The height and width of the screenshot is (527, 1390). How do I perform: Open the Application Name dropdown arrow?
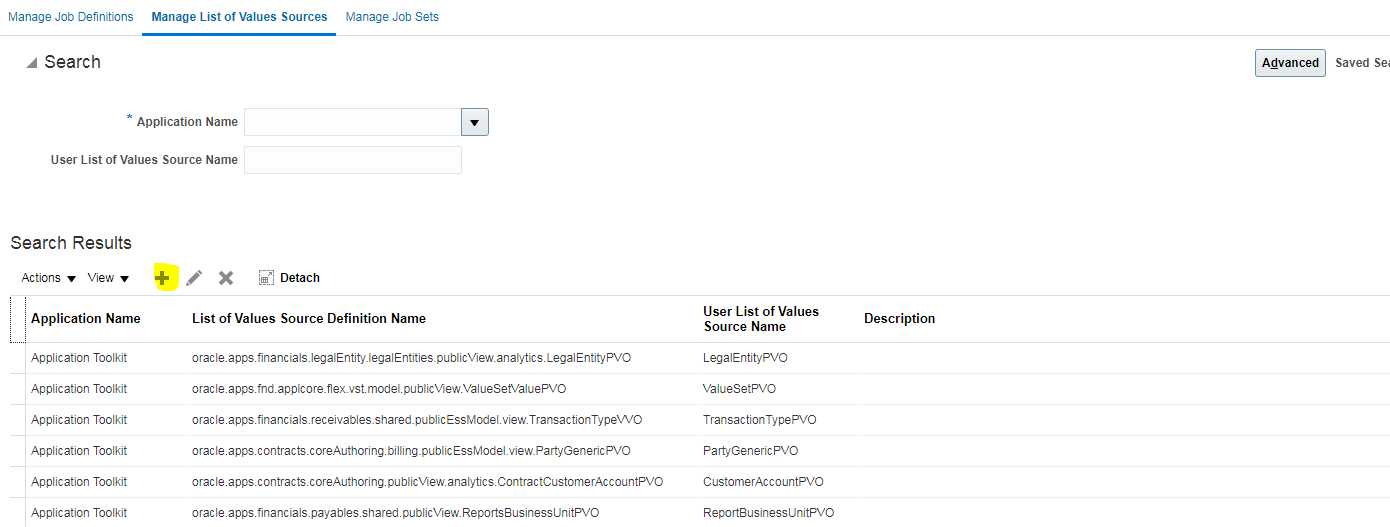click(x=474, y=122)
